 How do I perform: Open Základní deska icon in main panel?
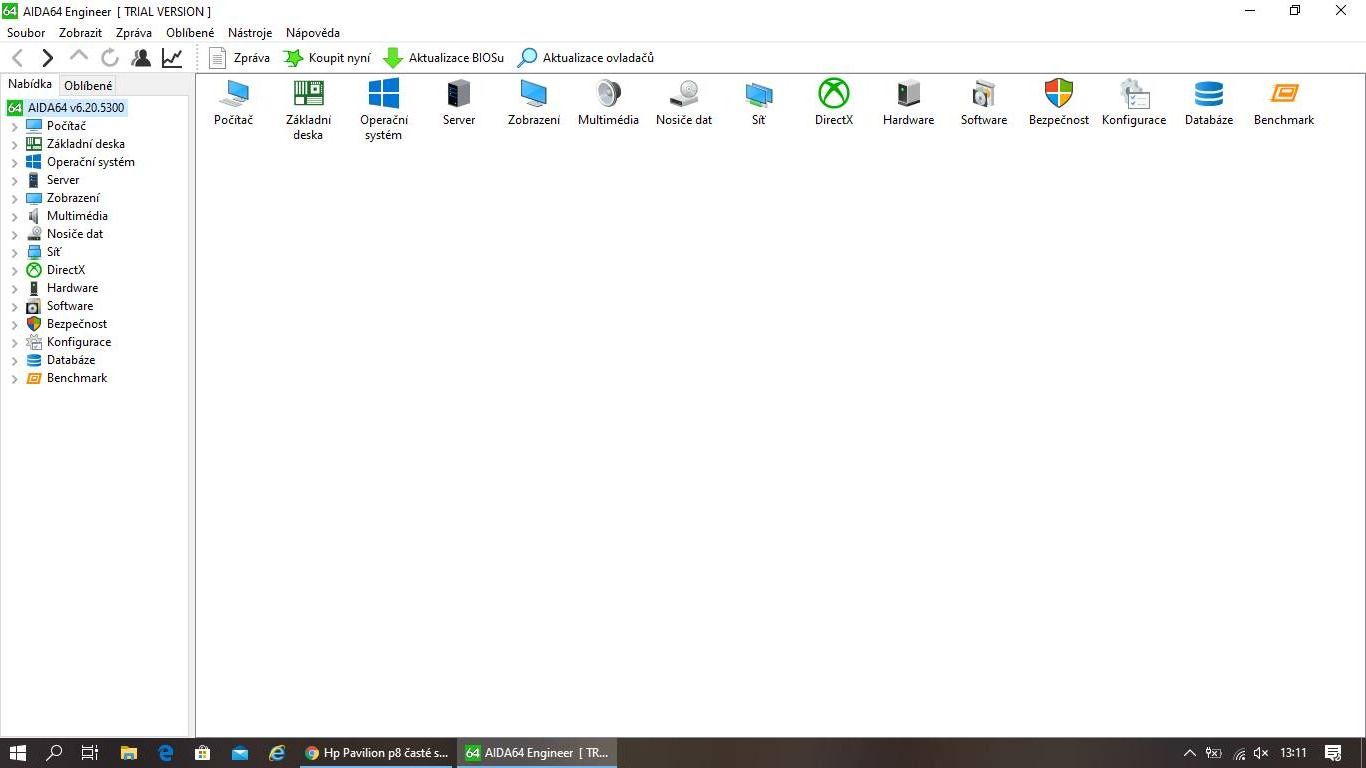pyautogui.click(x=308, y=94)
